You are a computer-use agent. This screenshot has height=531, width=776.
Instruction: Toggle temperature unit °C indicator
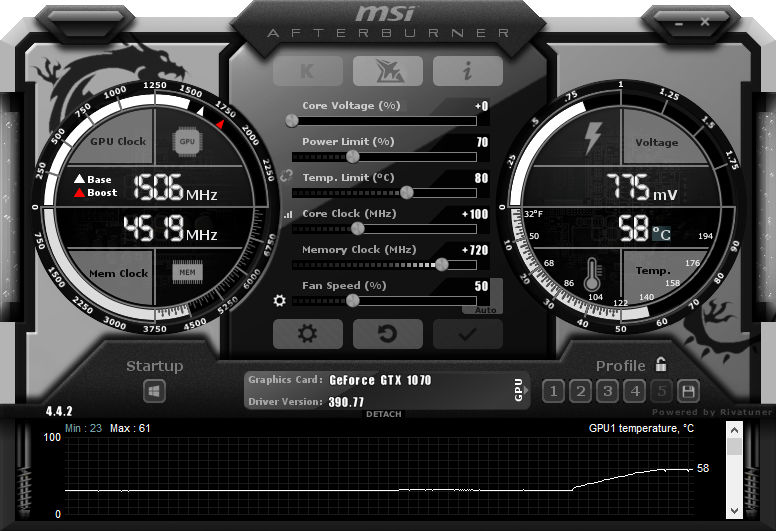tap(661, 234)
